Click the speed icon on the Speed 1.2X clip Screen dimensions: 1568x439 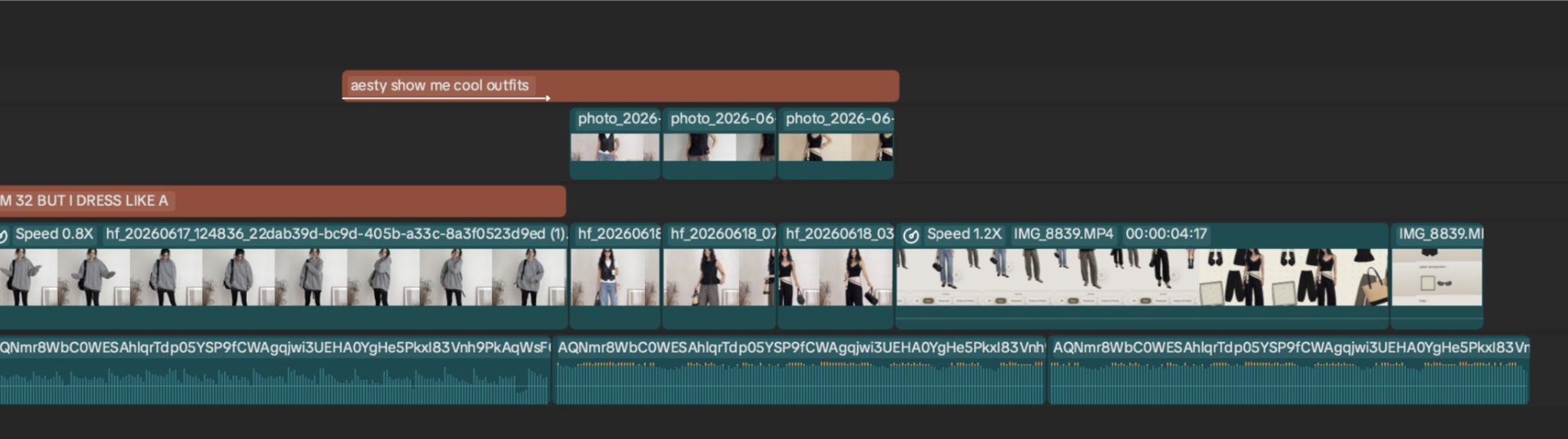click(911, 235)
